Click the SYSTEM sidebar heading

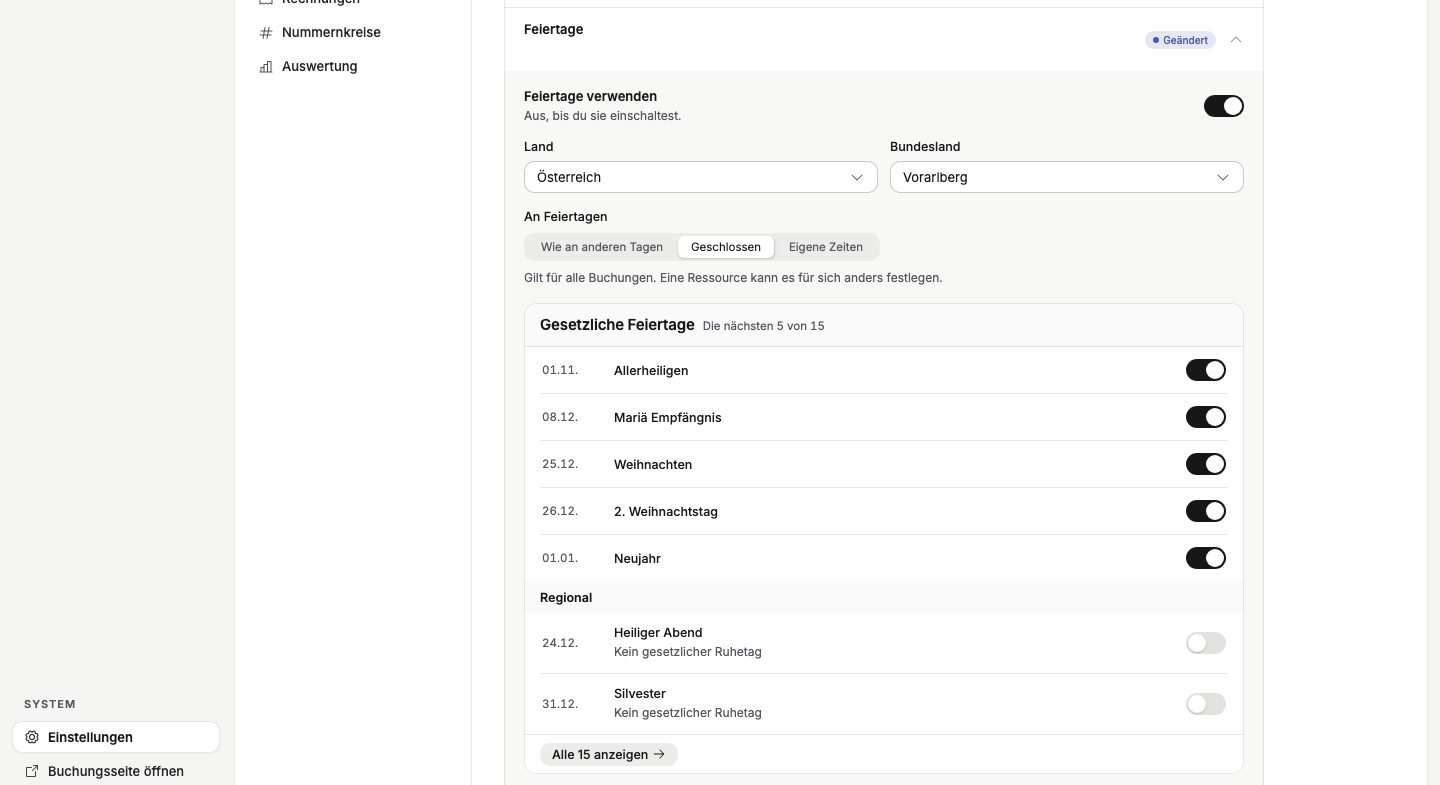click(50, 704)
